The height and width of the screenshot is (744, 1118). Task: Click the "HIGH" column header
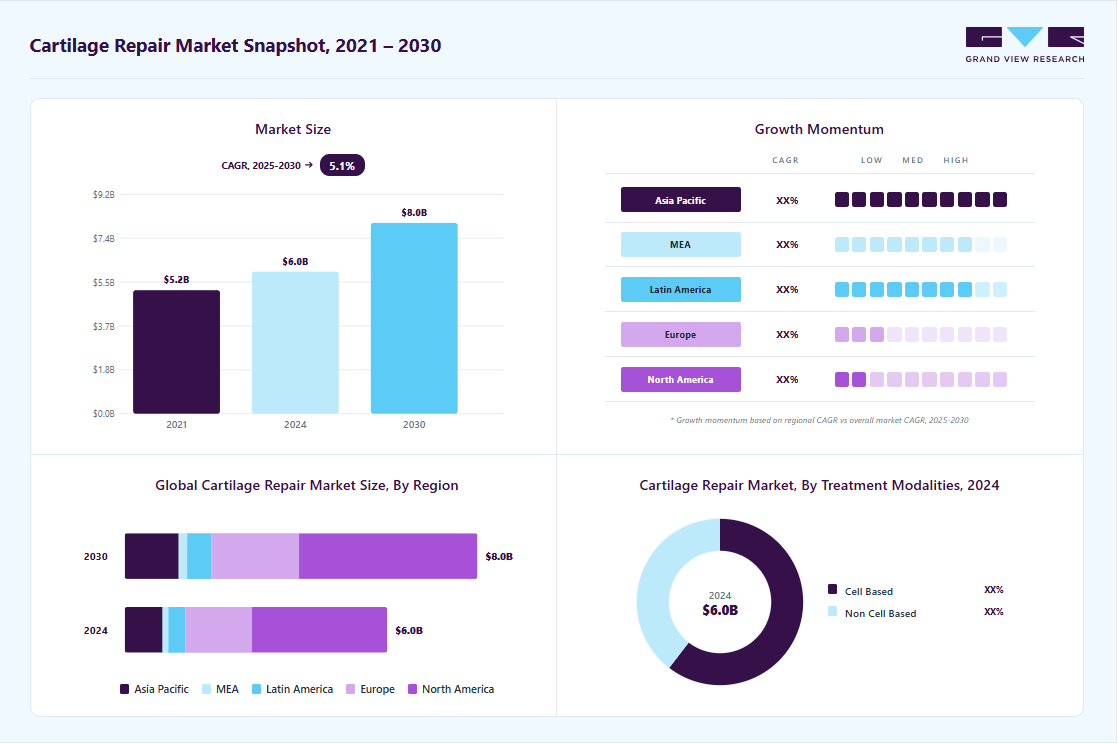tap(956, 160)
